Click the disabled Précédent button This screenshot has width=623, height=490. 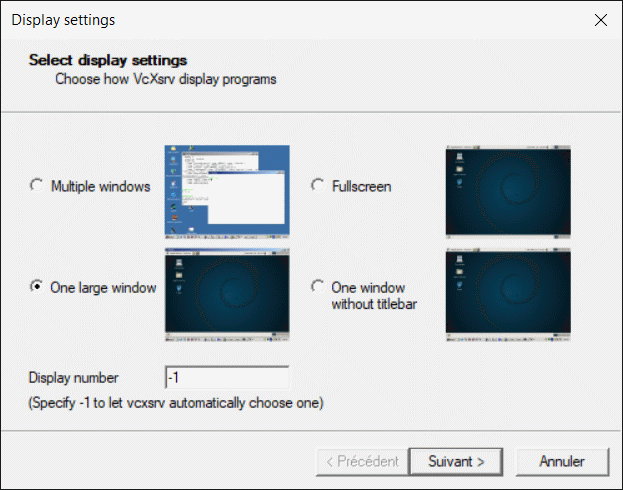pos(362,462)
